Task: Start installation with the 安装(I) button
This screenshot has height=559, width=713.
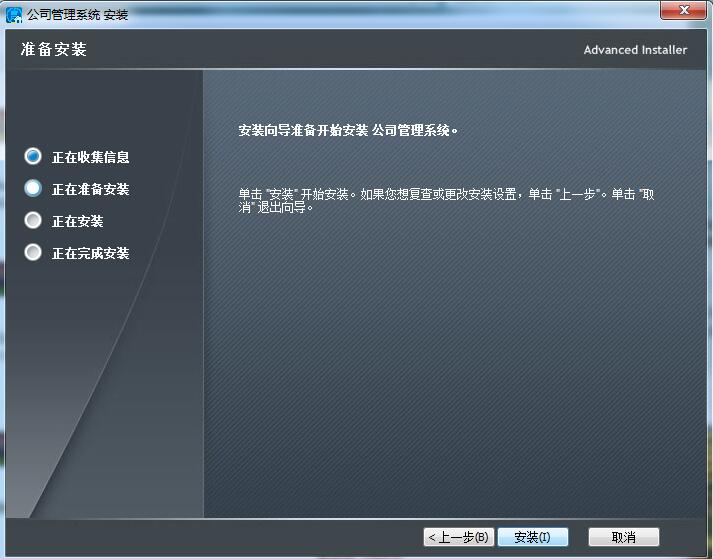Action: 532,537
